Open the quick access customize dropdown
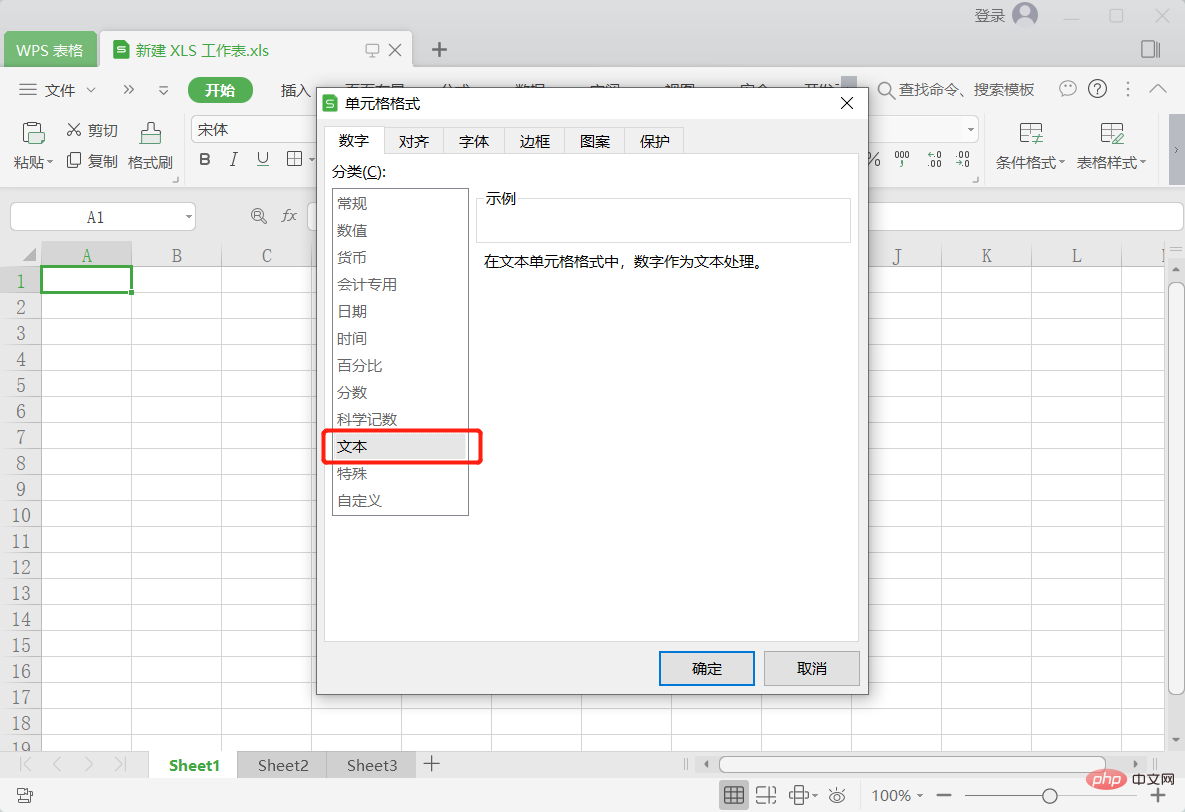Screen dimensions: 1185x812 (x=163, y=91)
